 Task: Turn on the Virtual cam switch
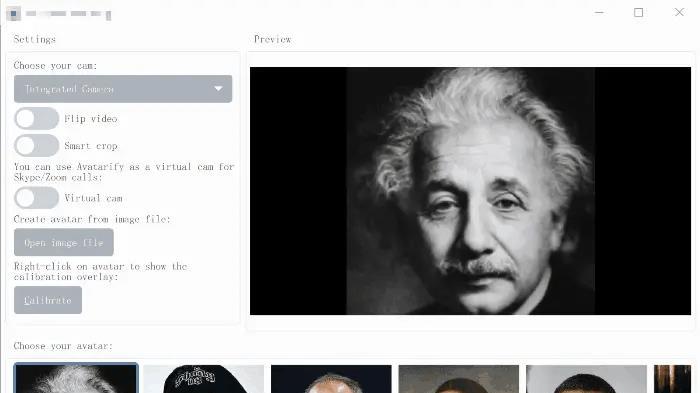36,198
